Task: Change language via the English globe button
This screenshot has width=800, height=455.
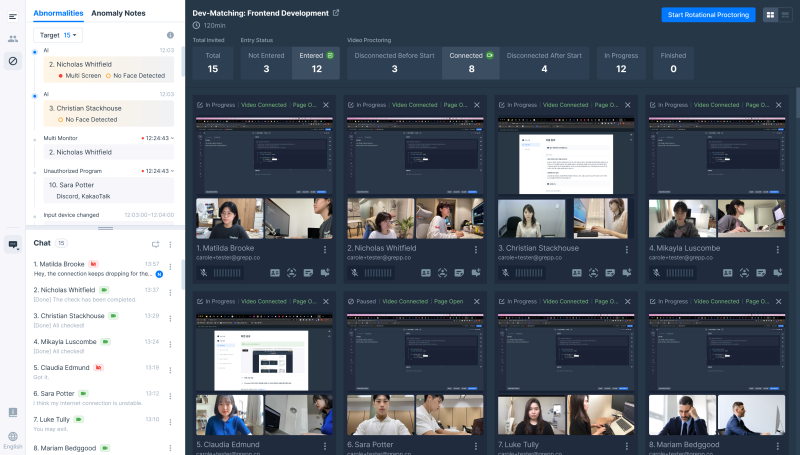Action: coord(13,440)
